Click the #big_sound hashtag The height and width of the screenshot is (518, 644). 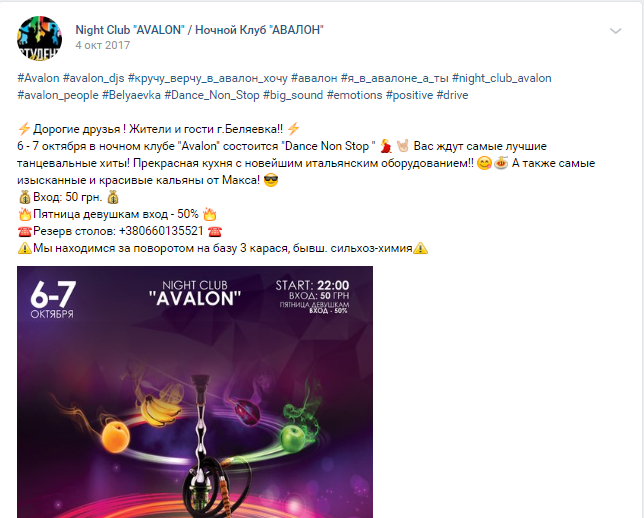coord(293,95)
